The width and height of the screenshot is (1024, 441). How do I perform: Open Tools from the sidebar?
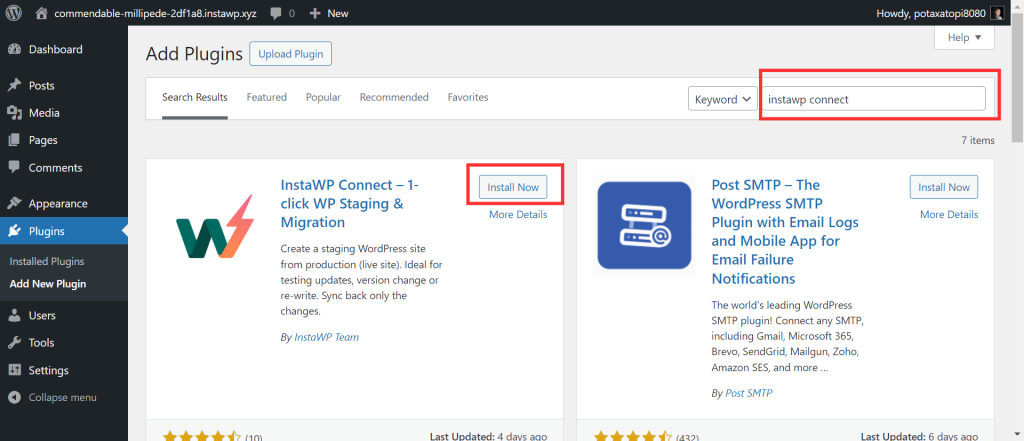[x=41, y=343]
